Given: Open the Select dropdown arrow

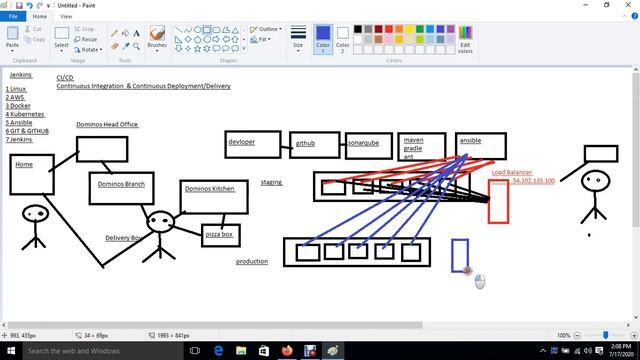Looking at the screenshot, I should [x=62, y=51].
